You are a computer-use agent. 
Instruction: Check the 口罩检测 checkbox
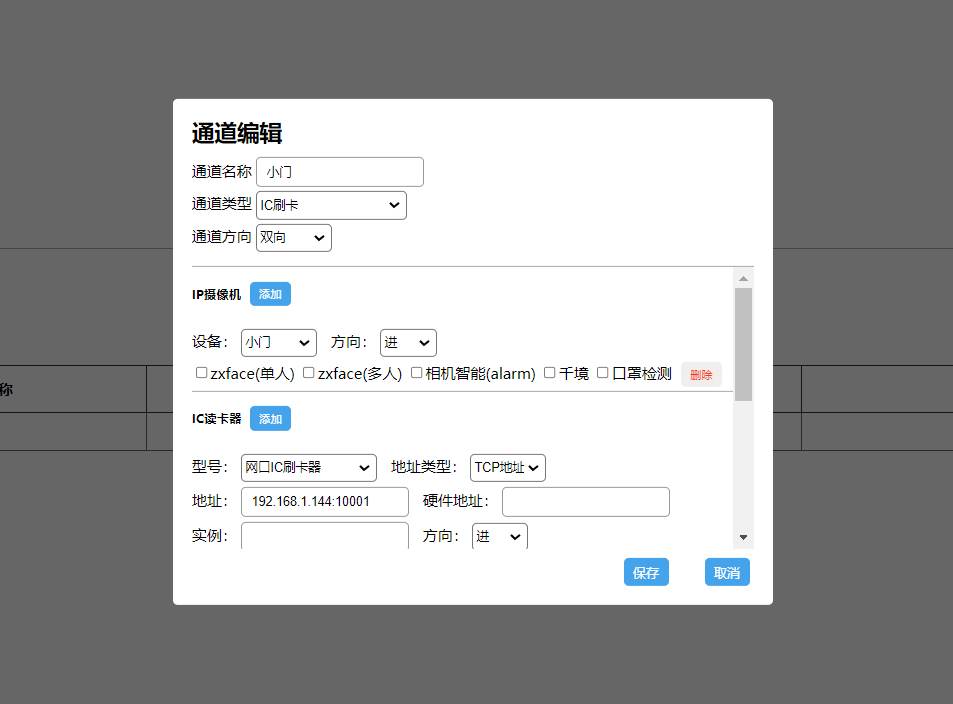pyautogui.click(x=603, y=373)
